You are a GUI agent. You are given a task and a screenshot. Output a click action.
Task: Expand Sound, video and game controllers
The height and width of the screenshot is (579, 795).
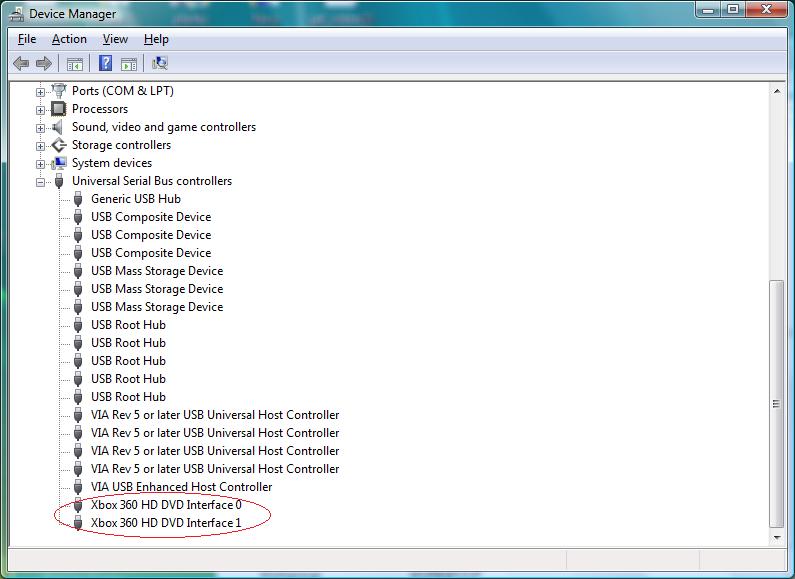40,128
